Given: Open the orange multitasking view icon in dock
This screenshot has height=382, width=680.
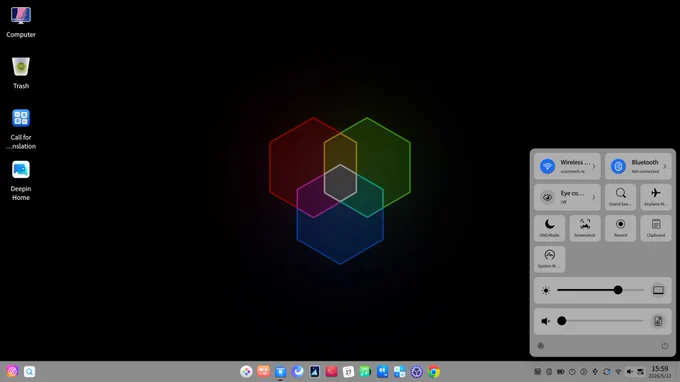Looking at the screenshot, I should click(263, 372).
